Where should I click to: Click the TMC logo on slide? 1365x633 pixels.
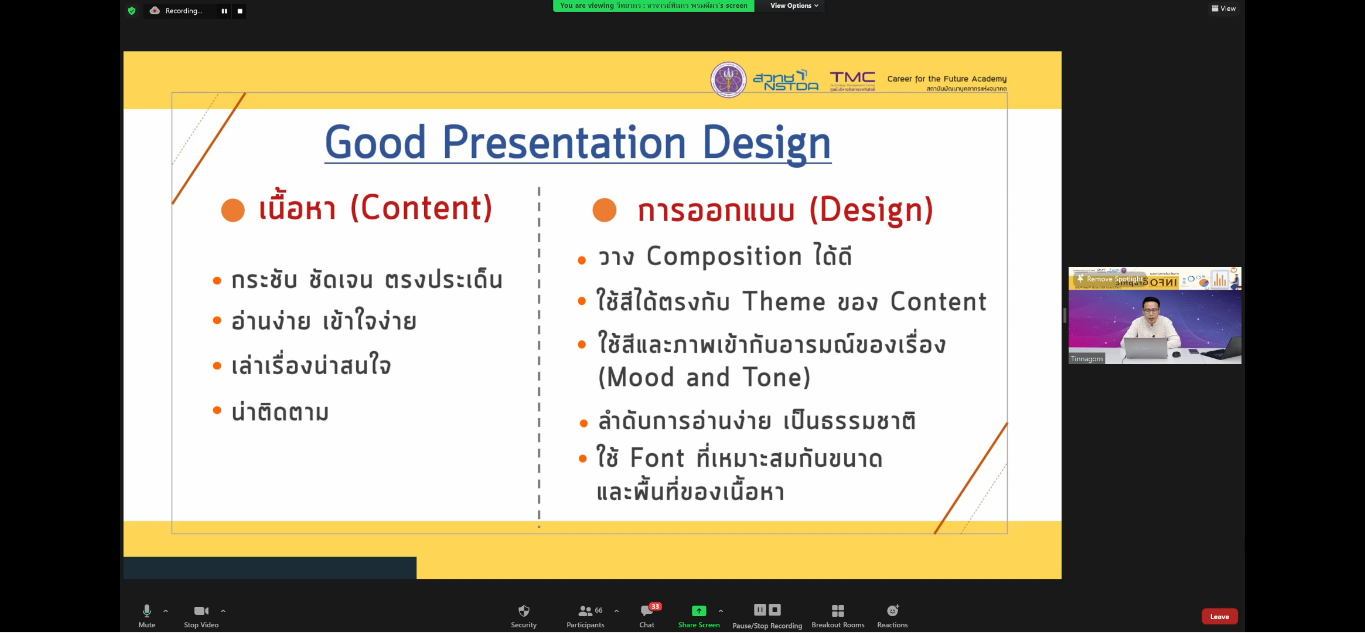852,81
